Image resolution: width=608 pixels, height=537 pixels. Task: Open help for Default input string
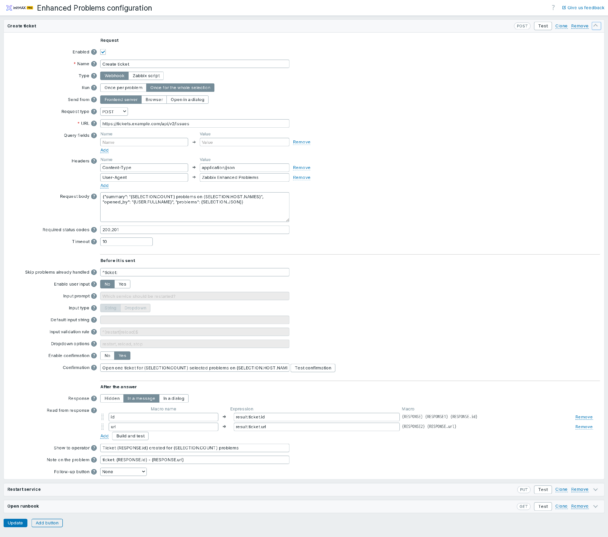[x=94, y=320]
